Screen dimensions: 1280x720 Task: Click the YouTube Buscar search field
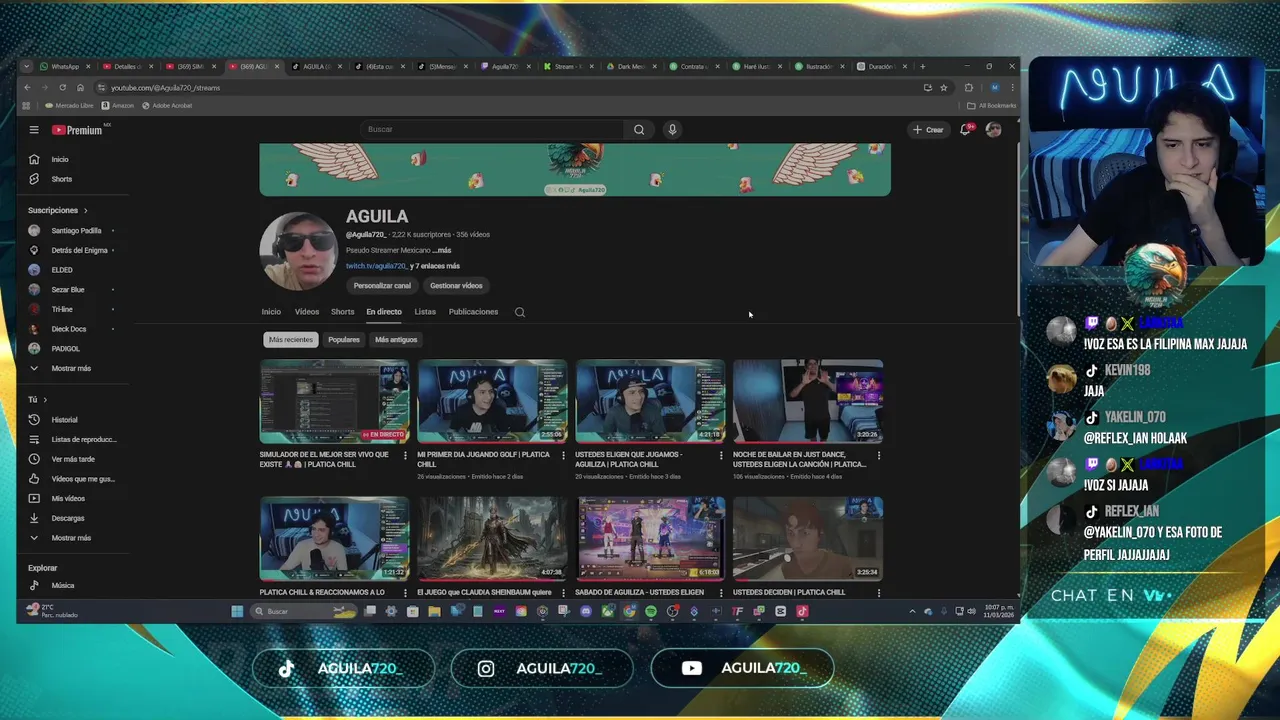(490, 129)
